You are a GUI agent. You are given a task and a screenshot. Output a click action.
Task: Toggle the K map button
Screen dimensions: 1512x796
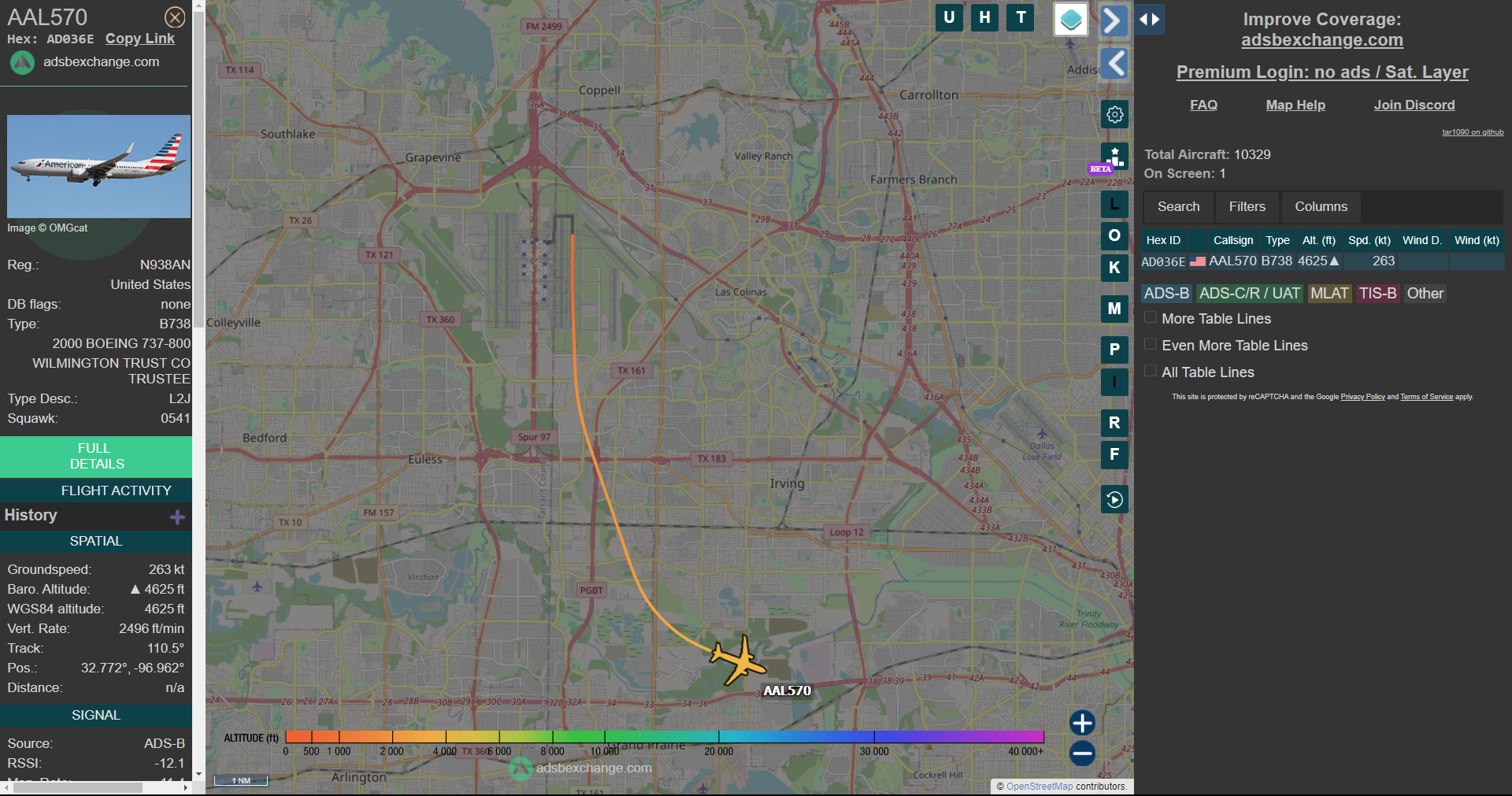pyautogui.click(x=1114, y=268)
